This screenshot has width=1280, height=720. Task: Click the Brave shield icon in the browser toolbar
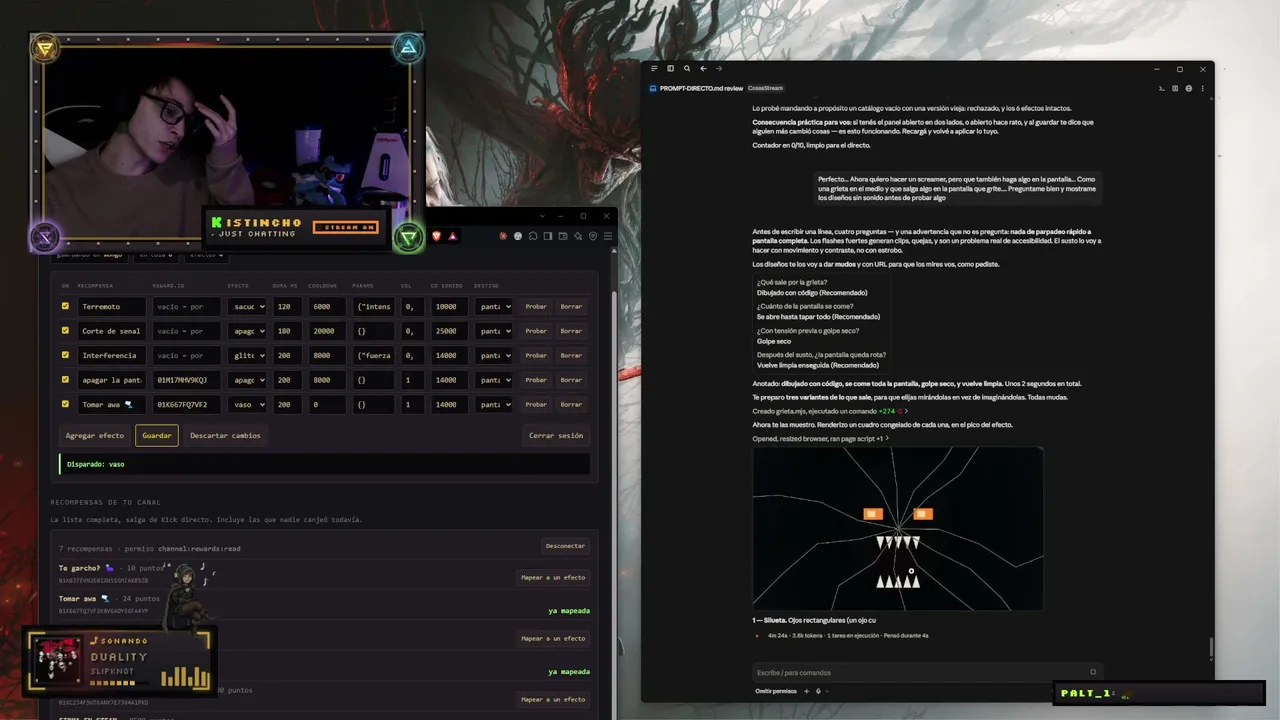(x=438, y=236)
